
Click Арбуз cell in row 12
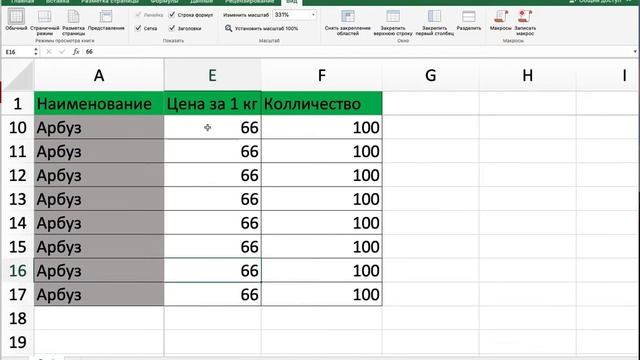tap(99, 175)
